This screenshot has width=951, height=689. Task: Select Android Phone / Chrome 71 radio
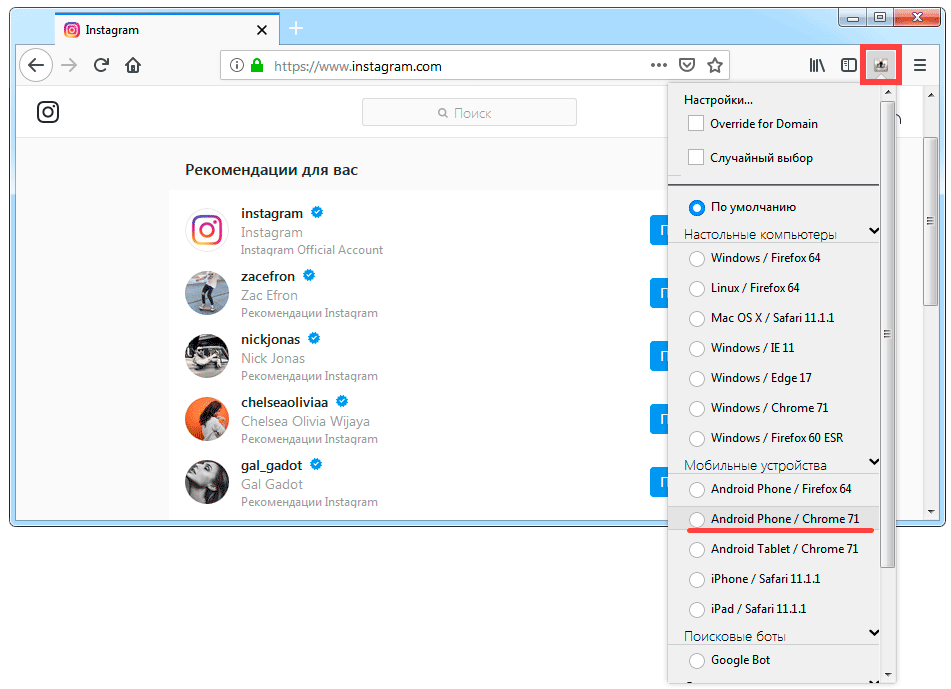(697, 519)
